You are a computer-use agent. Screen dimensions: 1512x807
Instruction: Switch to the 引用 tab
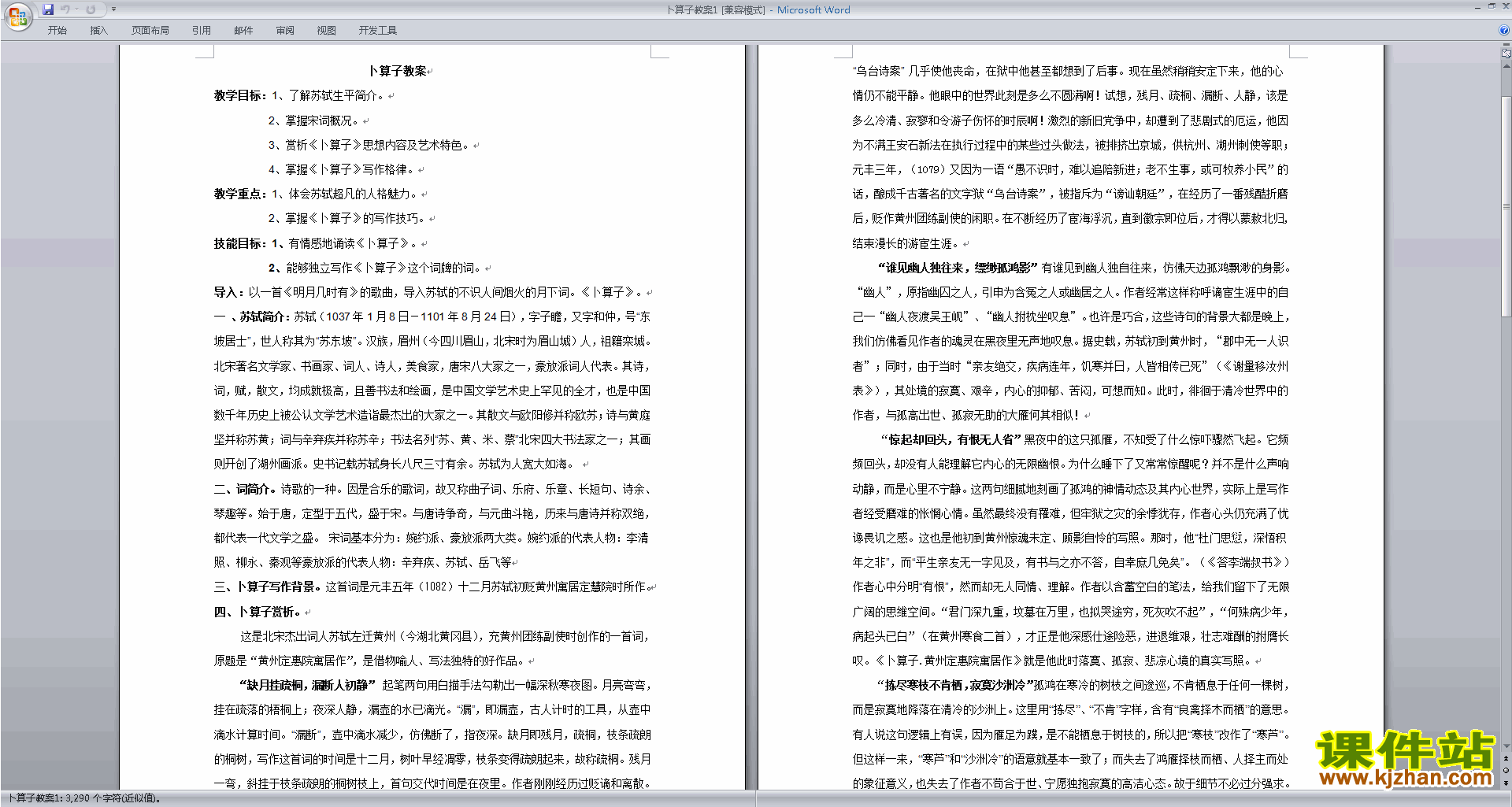pos(202,30)
